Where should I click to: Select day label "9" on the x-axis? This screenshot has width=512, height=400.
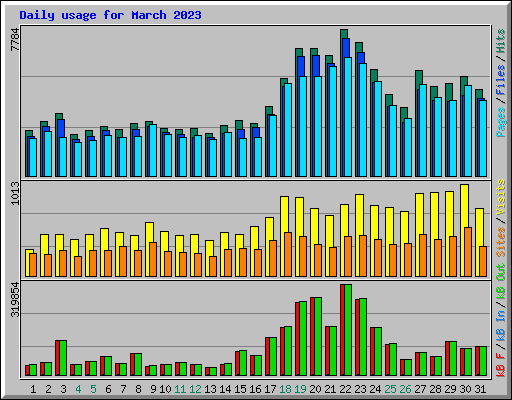[153, 389]
